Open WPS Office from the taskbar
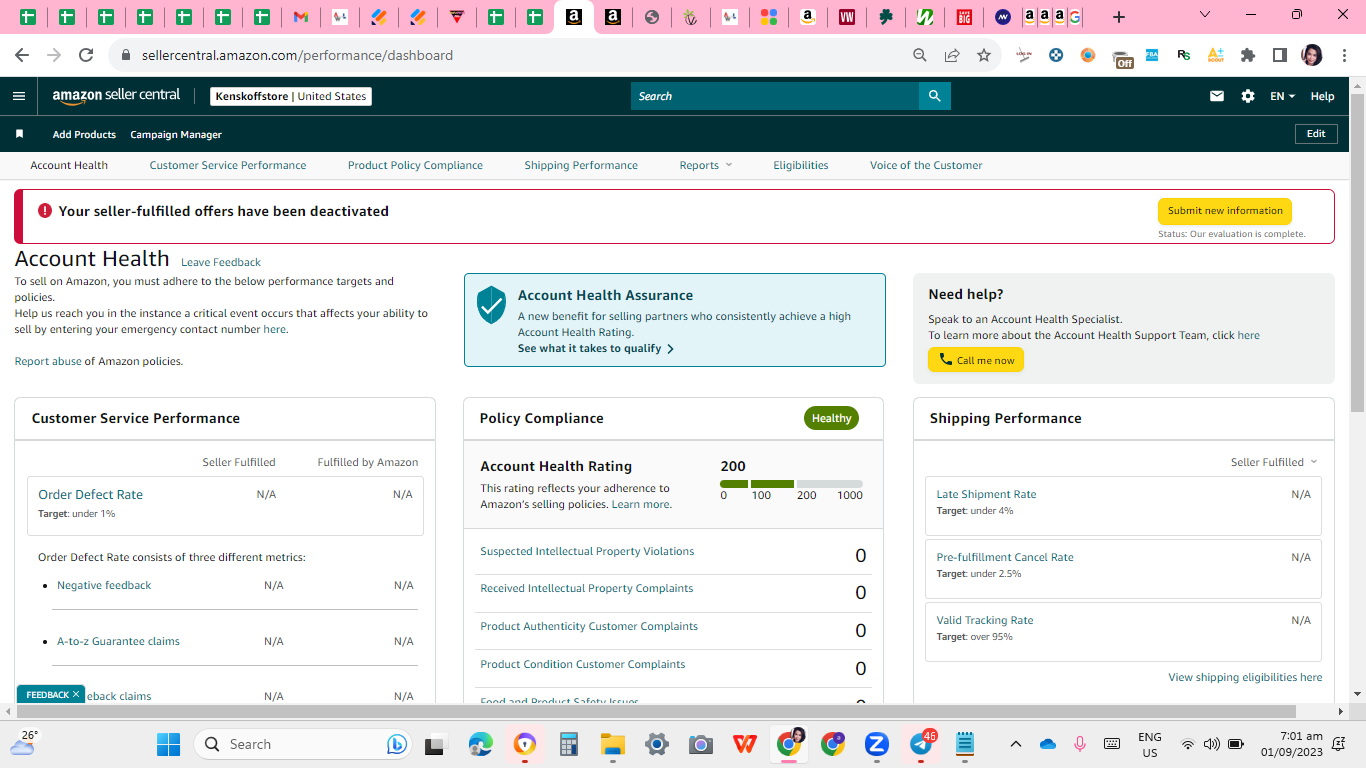Image resolution: width=1366 pixels, height=768 pixels. tap(744, 744)
